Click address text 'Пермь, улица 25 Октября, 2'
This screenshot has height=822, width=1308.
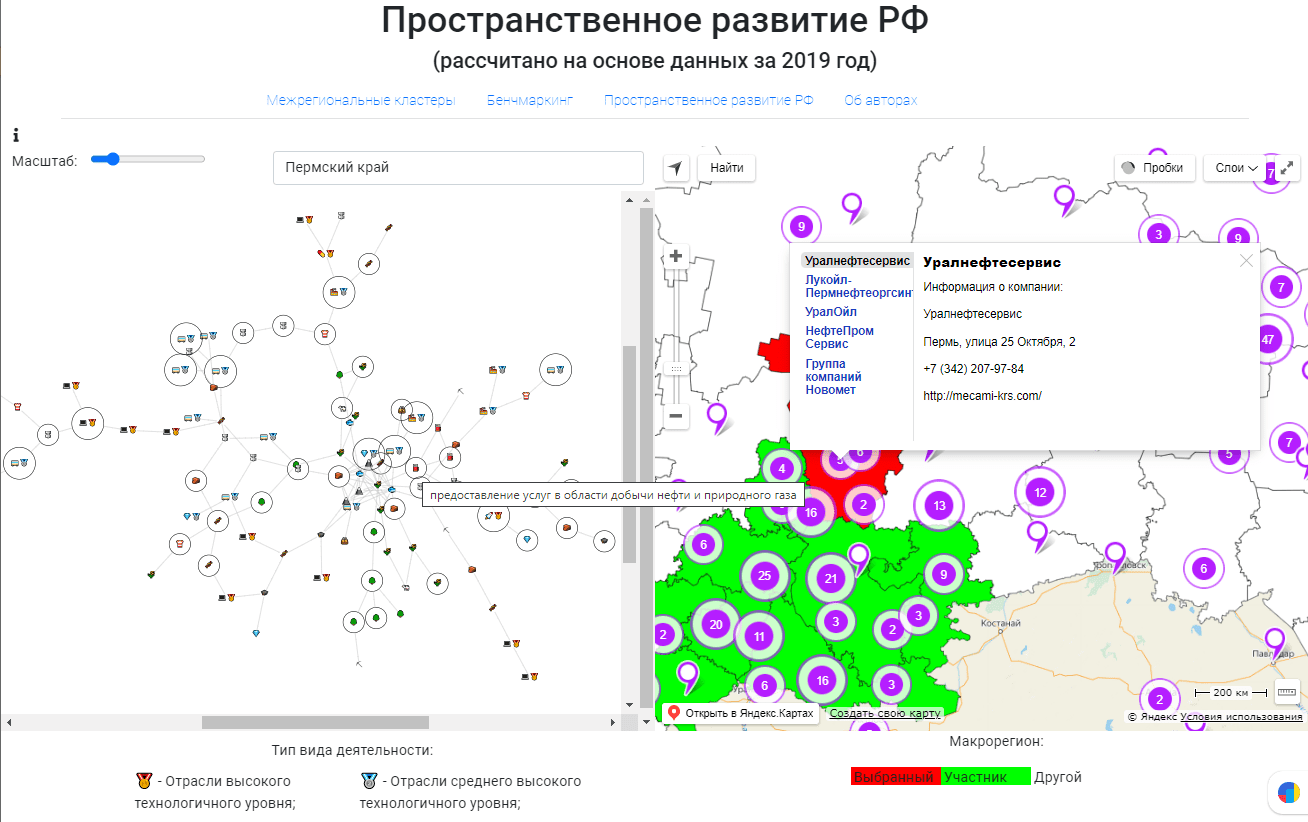(x=1000, y=342)
